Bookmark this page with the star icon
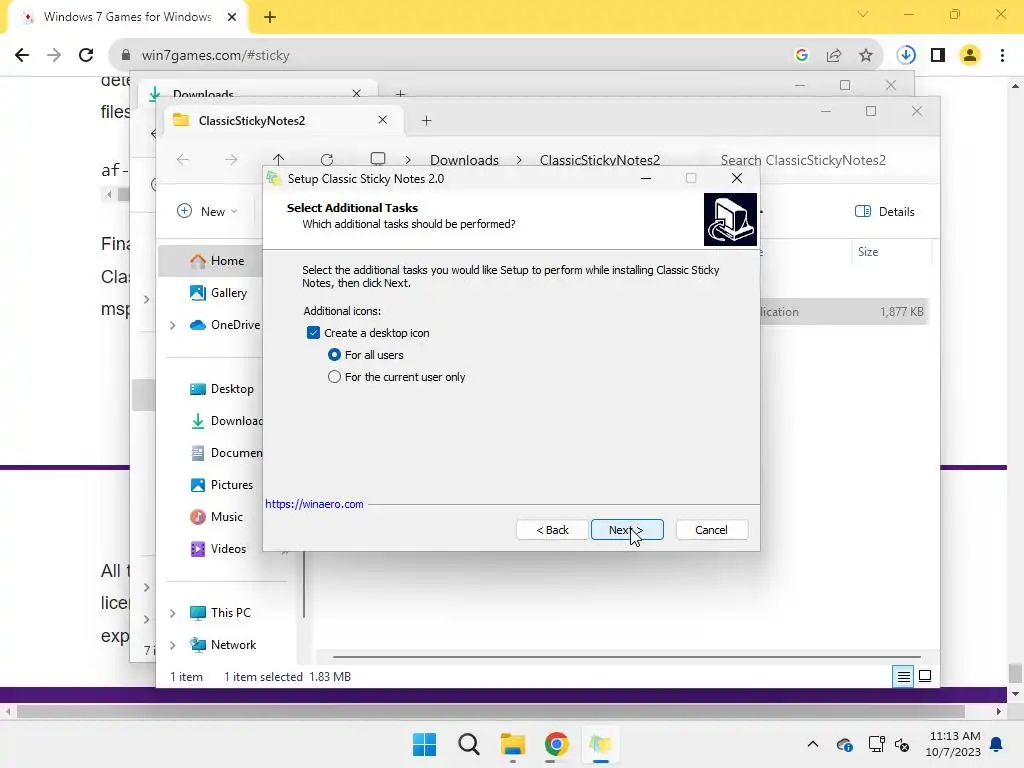The width and height of the screenshot is (1024, 768). tap(866, 56)
